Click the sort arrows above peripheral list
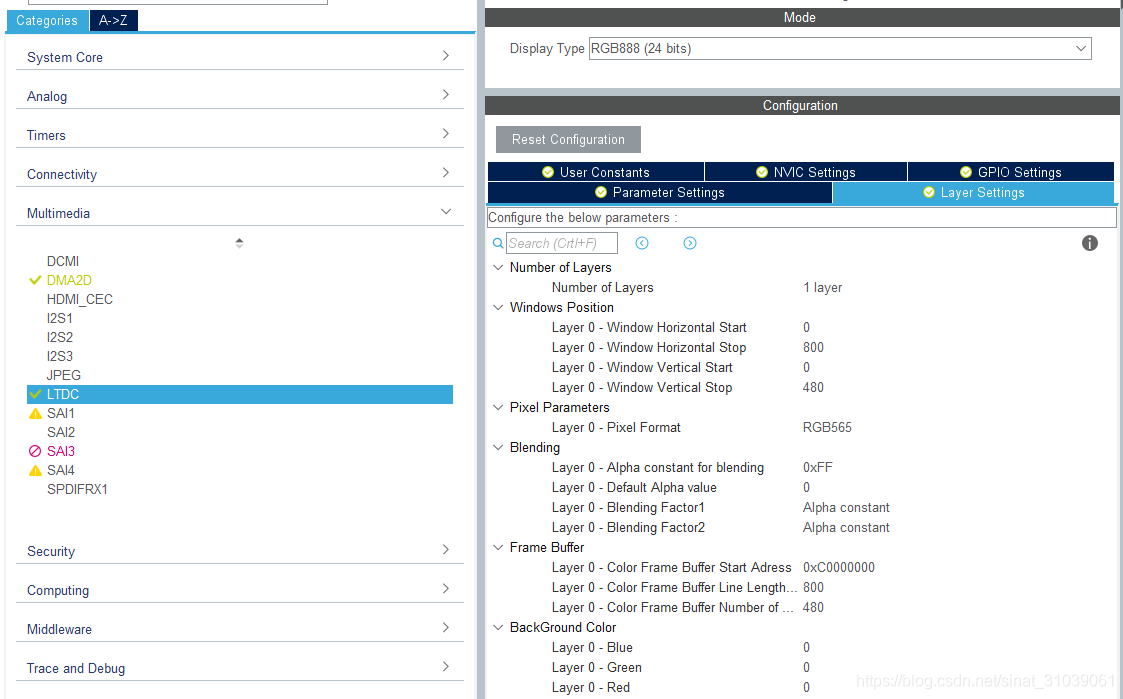Screen dimensions: 1123x699 [239, 244]
